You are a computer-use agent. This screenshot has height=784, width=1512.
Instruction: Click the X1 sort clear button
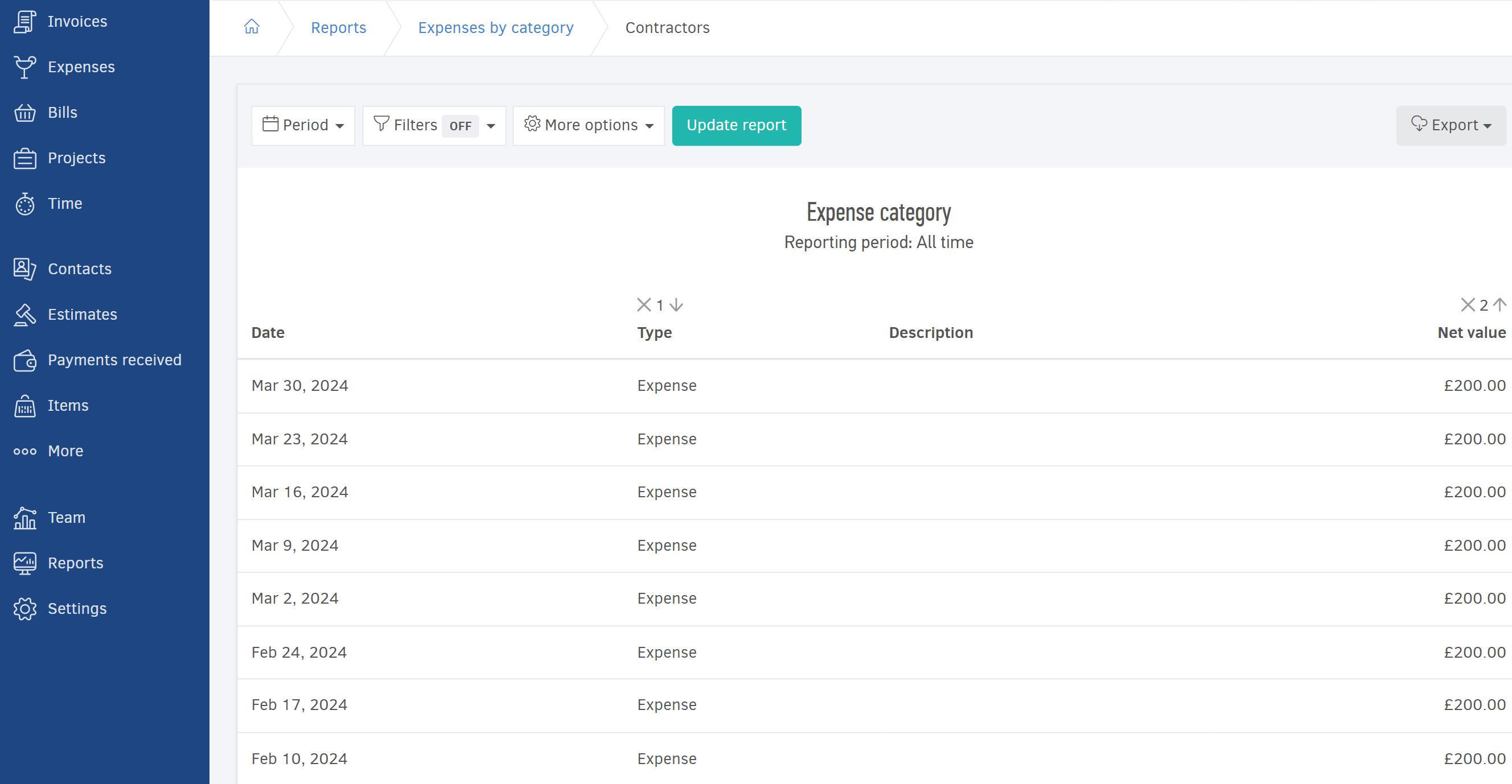644,305
